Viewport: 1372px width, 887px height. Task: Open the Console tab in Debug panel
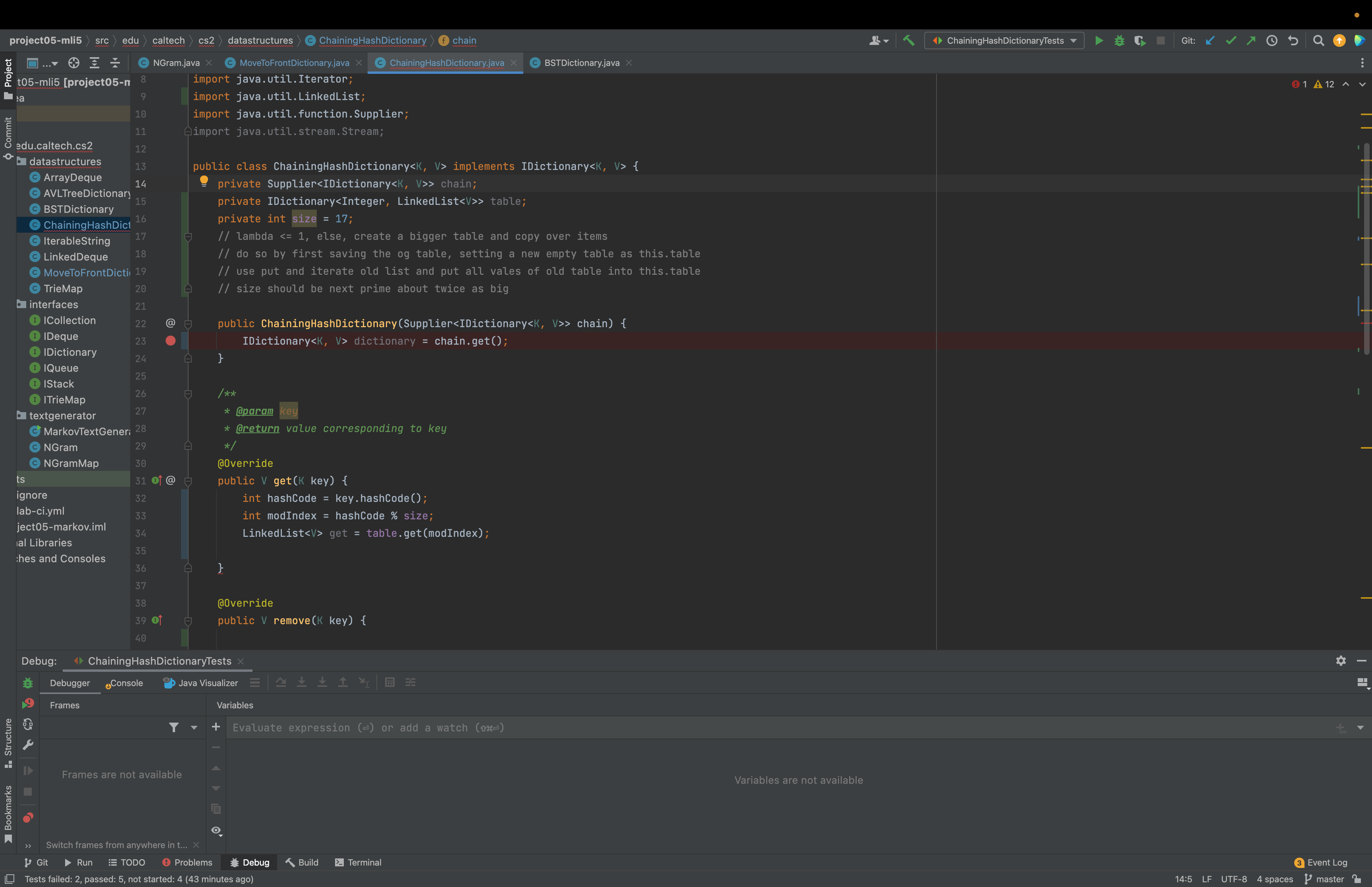pyautogui.click(x=125, y=683)
